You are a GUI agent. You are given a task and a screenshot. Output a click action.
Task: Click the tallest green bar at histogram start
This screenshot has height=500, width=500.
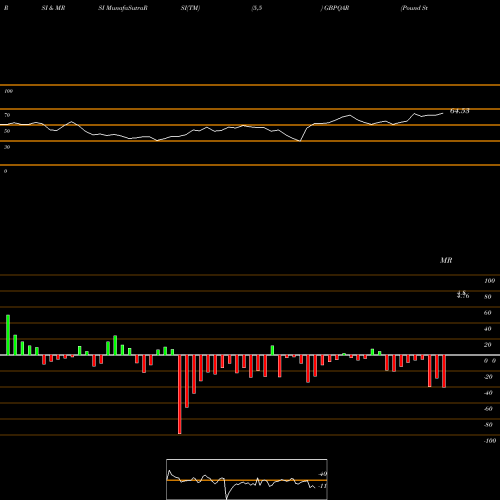point(8,335)
